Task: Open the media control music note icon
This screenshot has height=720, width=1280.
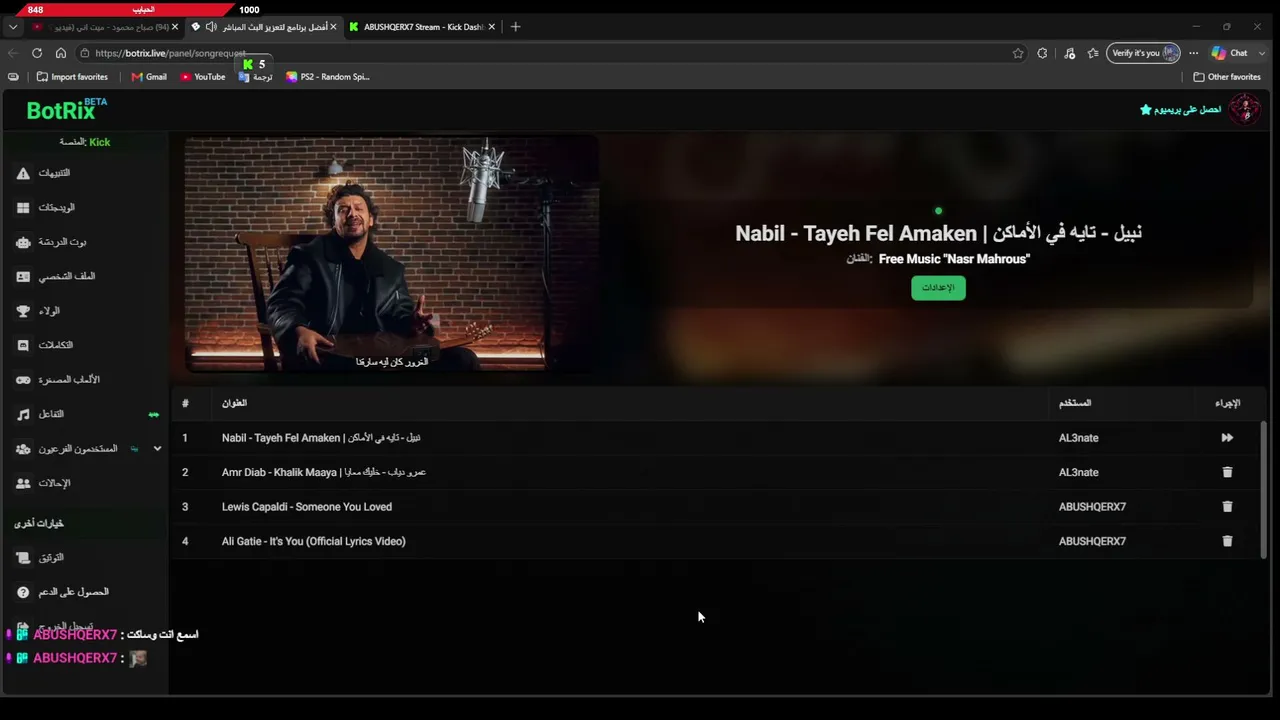Action: click(x=1069, y=53)
